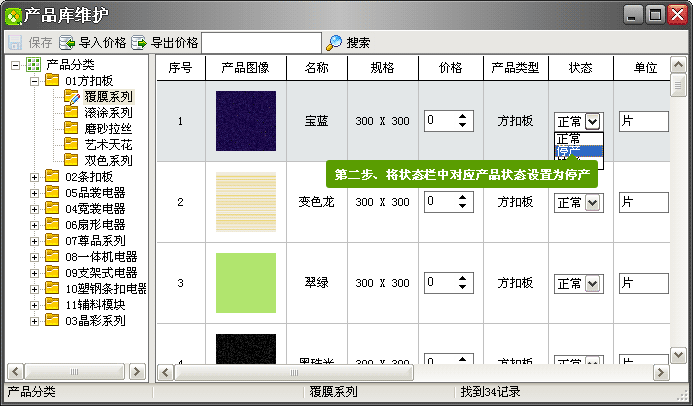Edit the unit field for 变色龙 row
Viewport: 693px width, 406px height.
643,202
